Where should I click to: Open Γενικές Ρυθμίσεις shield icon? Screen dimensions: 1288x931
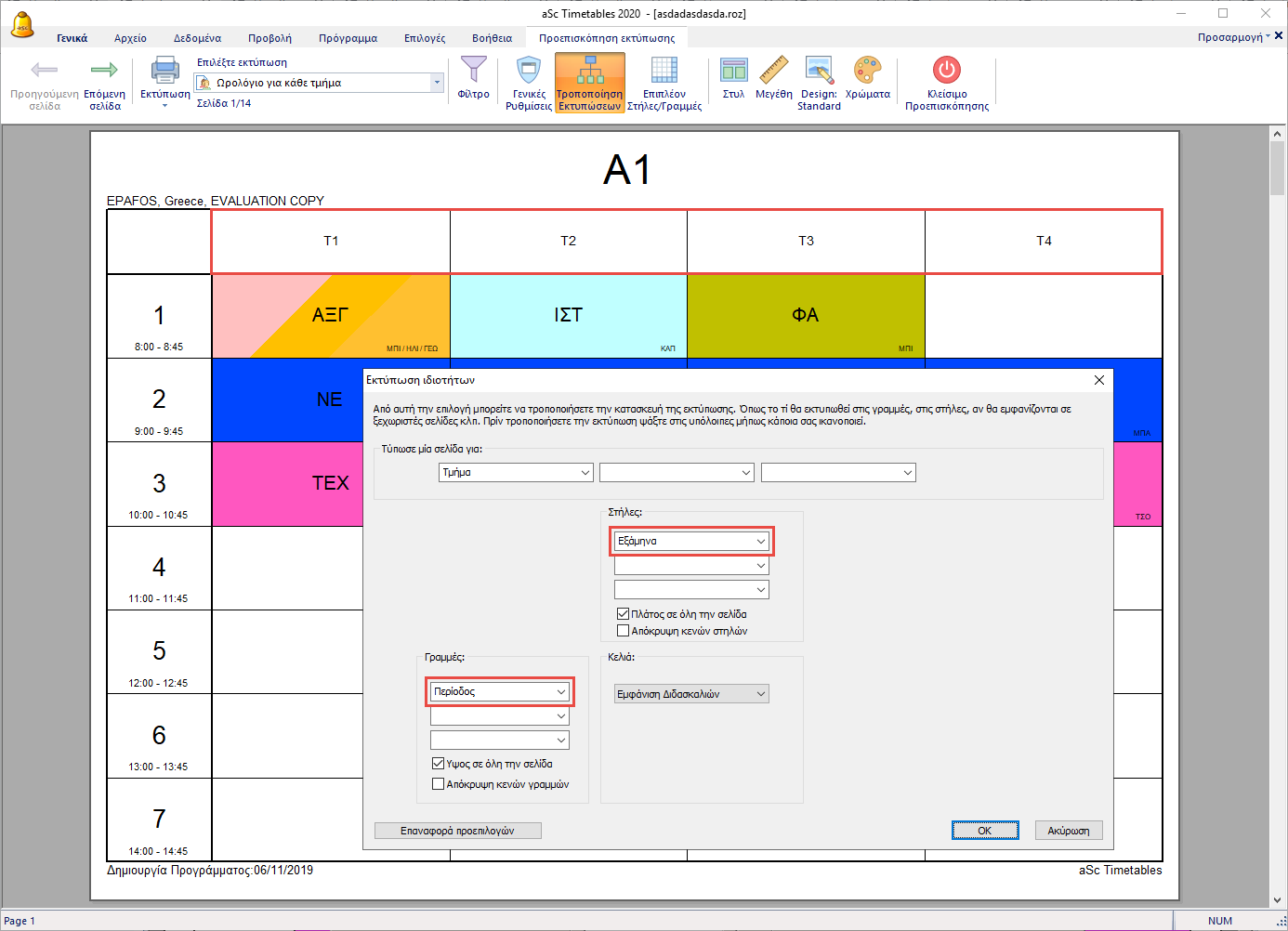coord(529,72)
